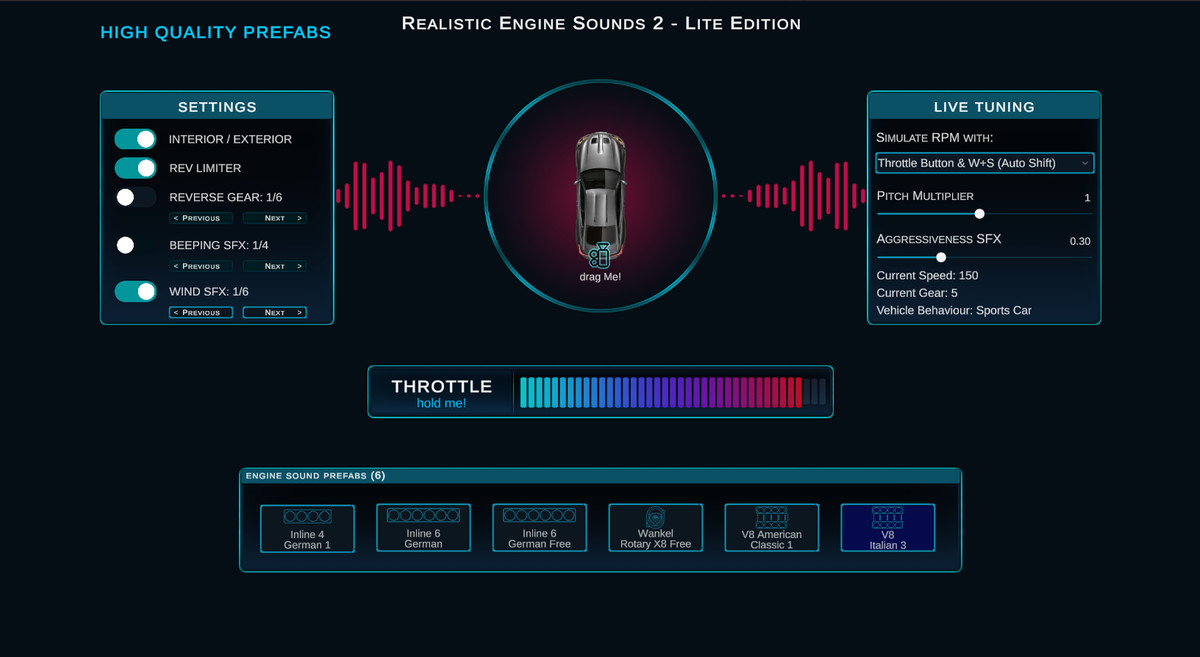
Task: Click Previous under Reverse Gear
Action: [201, 218]
